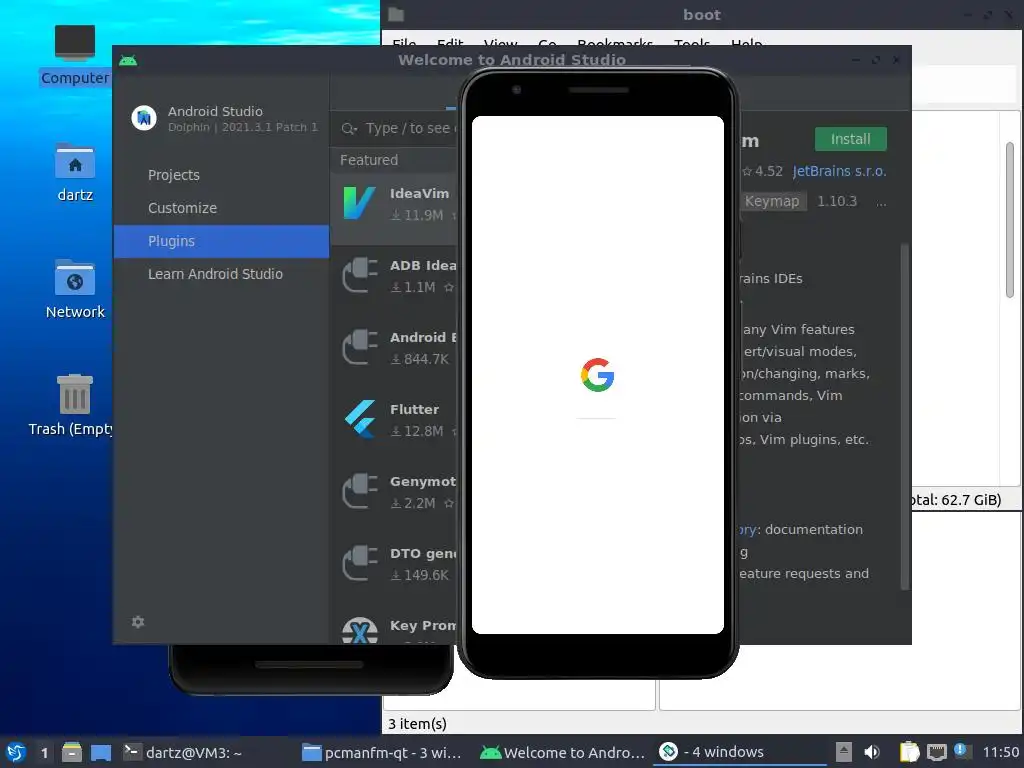The image size is (1024, 768).
Task: Open the clipboard manager tray icon
Action: point(909,752)
